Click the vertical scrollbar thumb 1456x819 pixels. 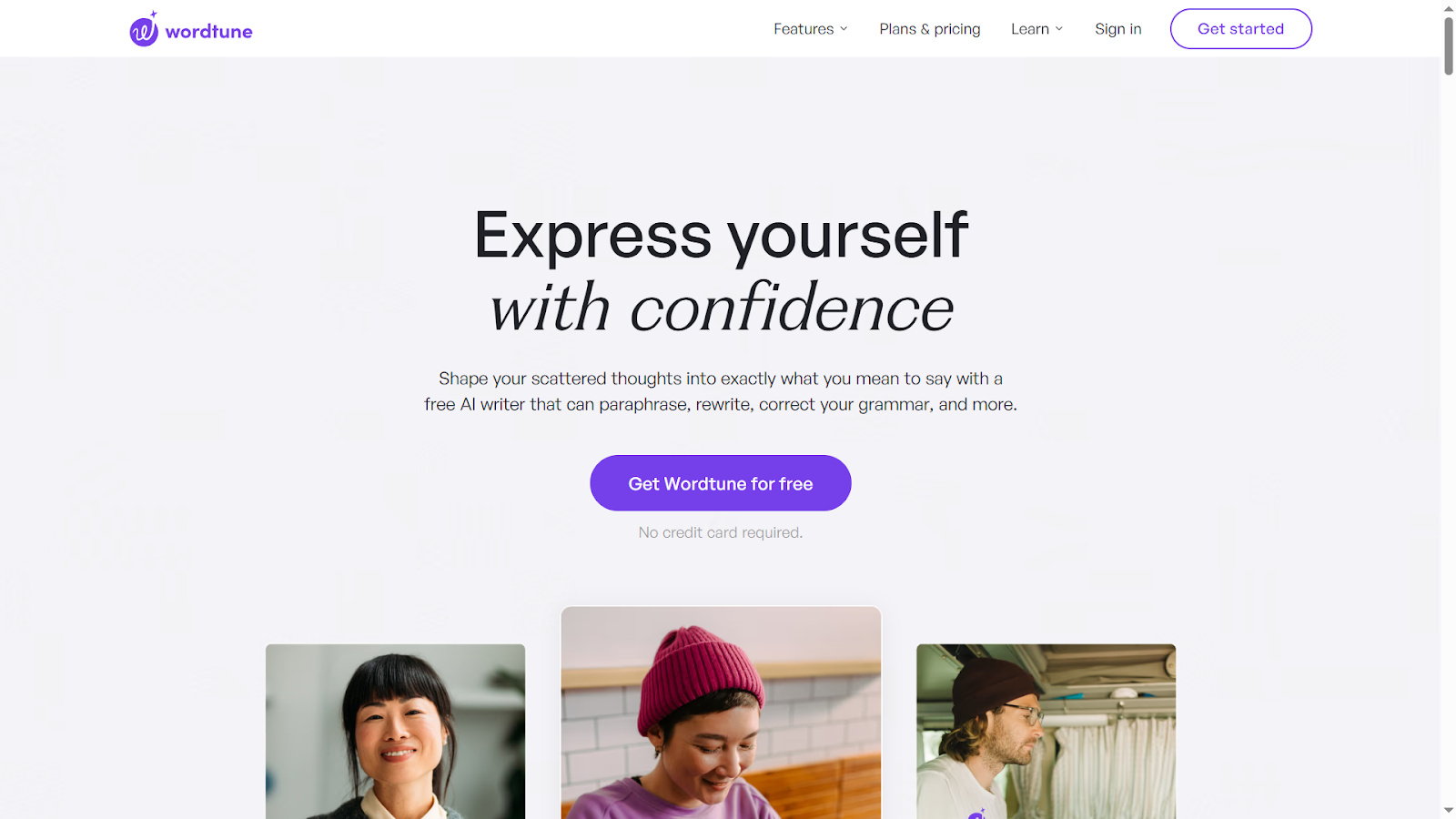[x=1449, y=45]
